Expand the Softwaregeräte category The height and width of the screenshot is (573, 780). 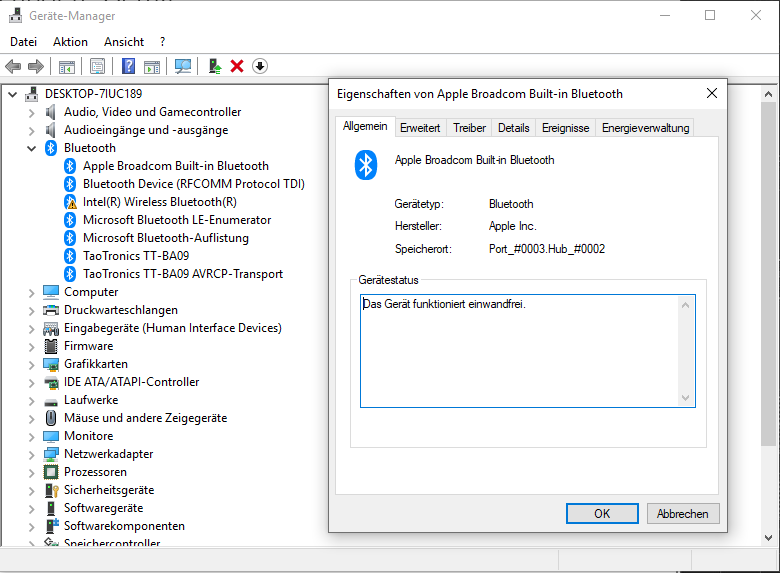pos(31,508)
